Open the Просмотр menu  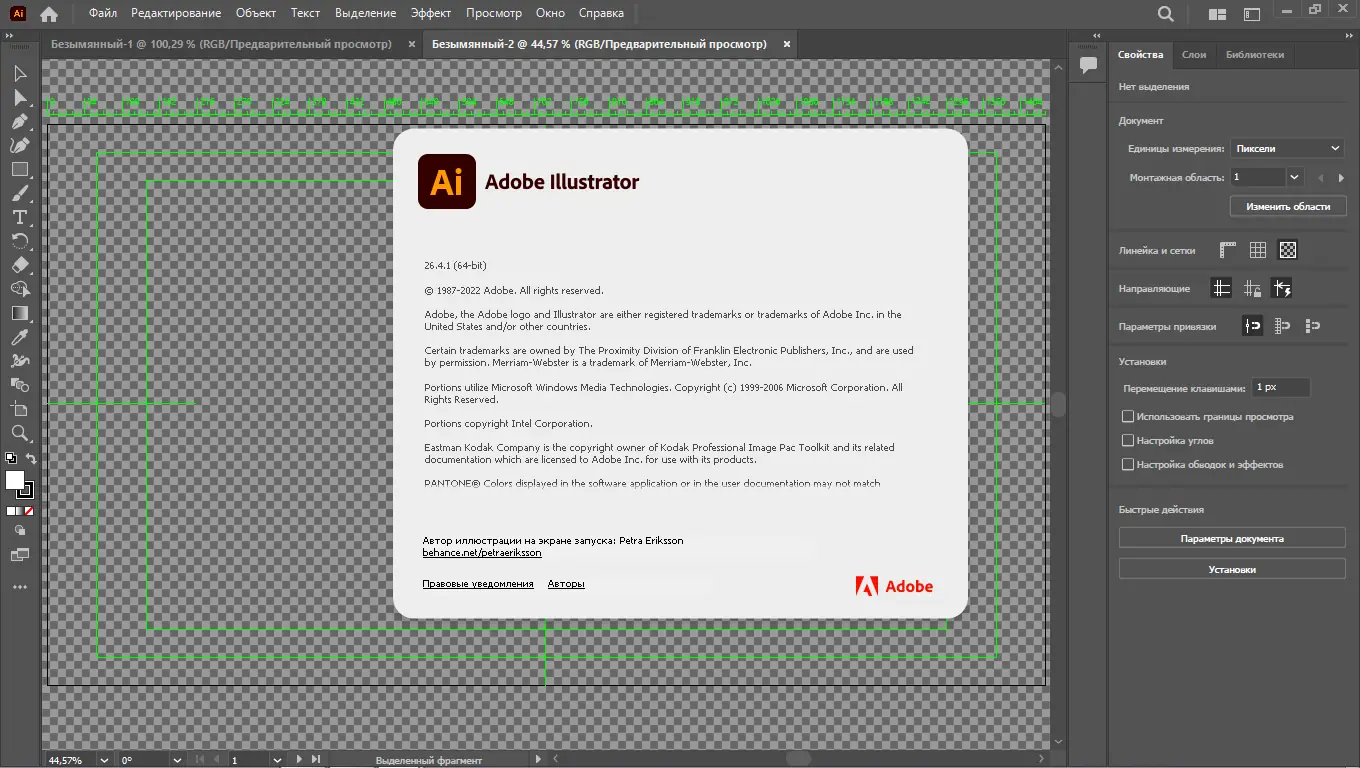coord(494,13)
